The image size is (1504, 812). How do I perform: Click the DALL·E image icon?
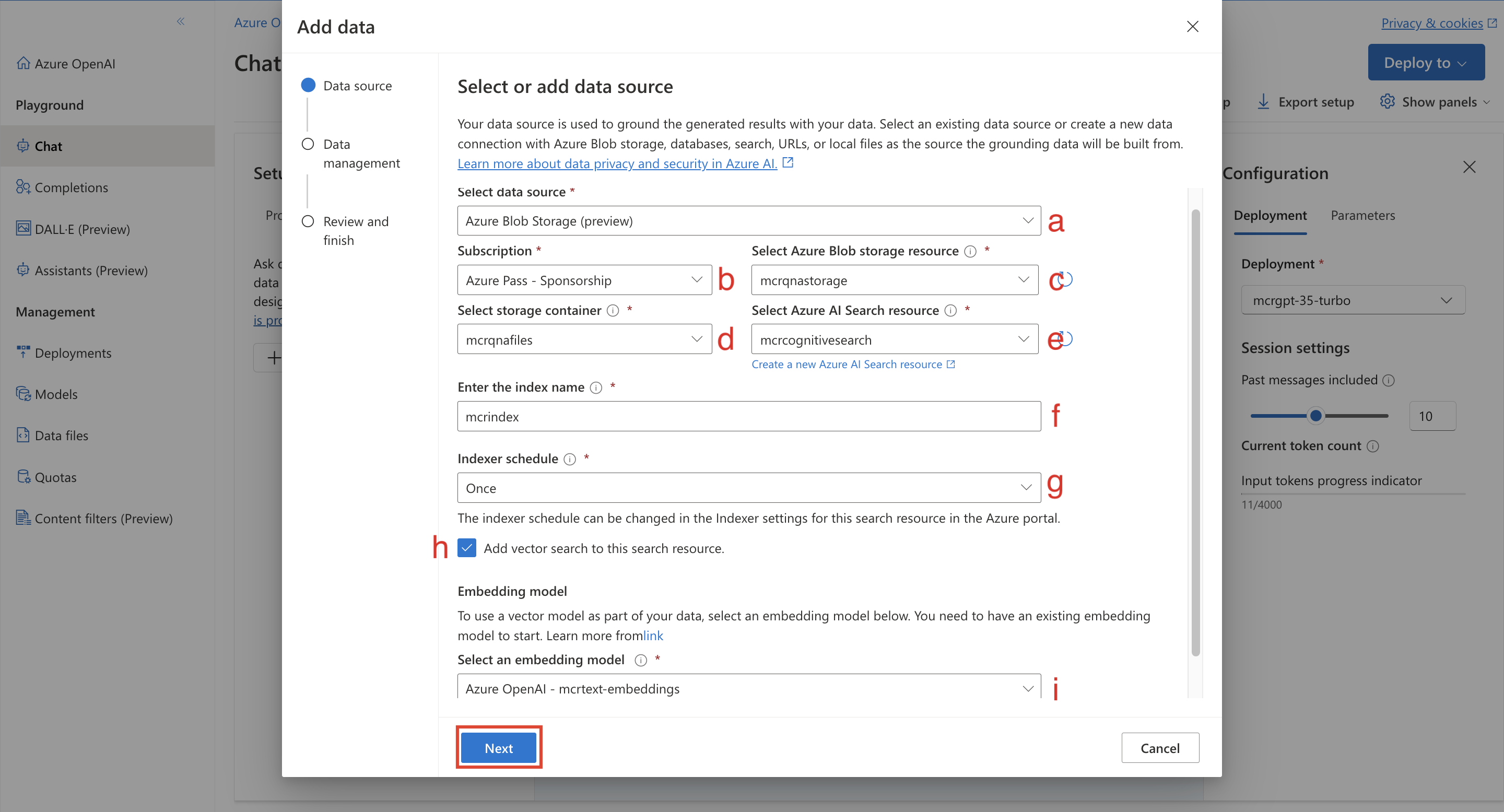point(23,228)
